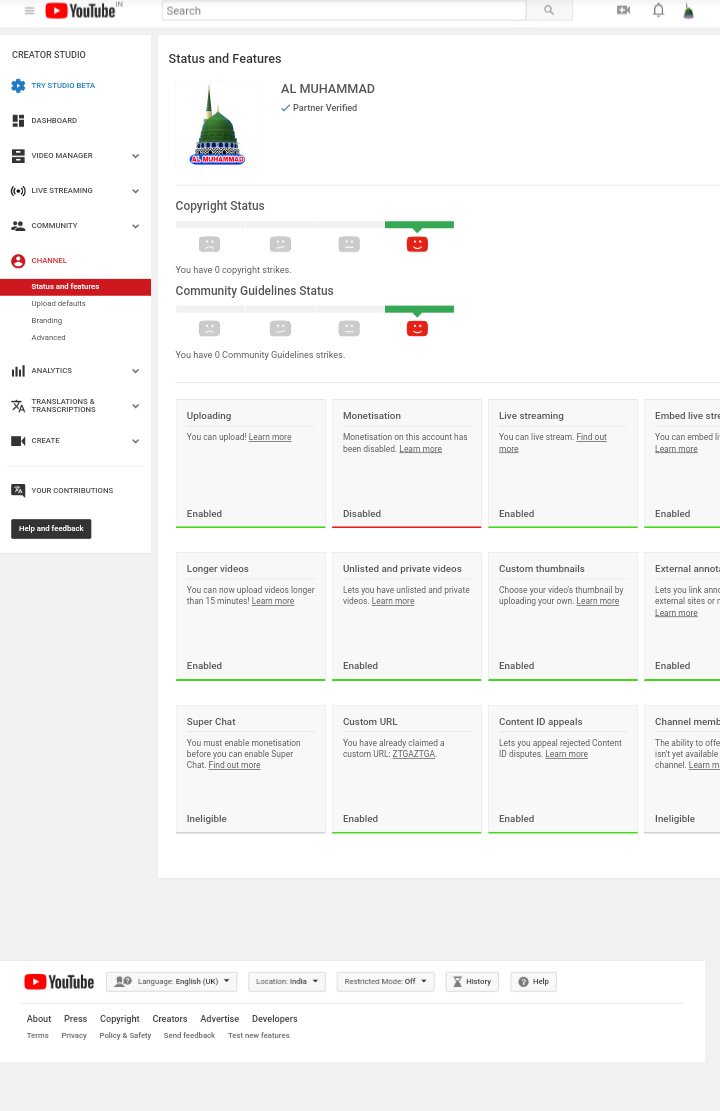Image resolution: width=720 pixels, height=1111 pixels.
Task: Click the Analytics bar chart icon
Action: click(18, 371)
